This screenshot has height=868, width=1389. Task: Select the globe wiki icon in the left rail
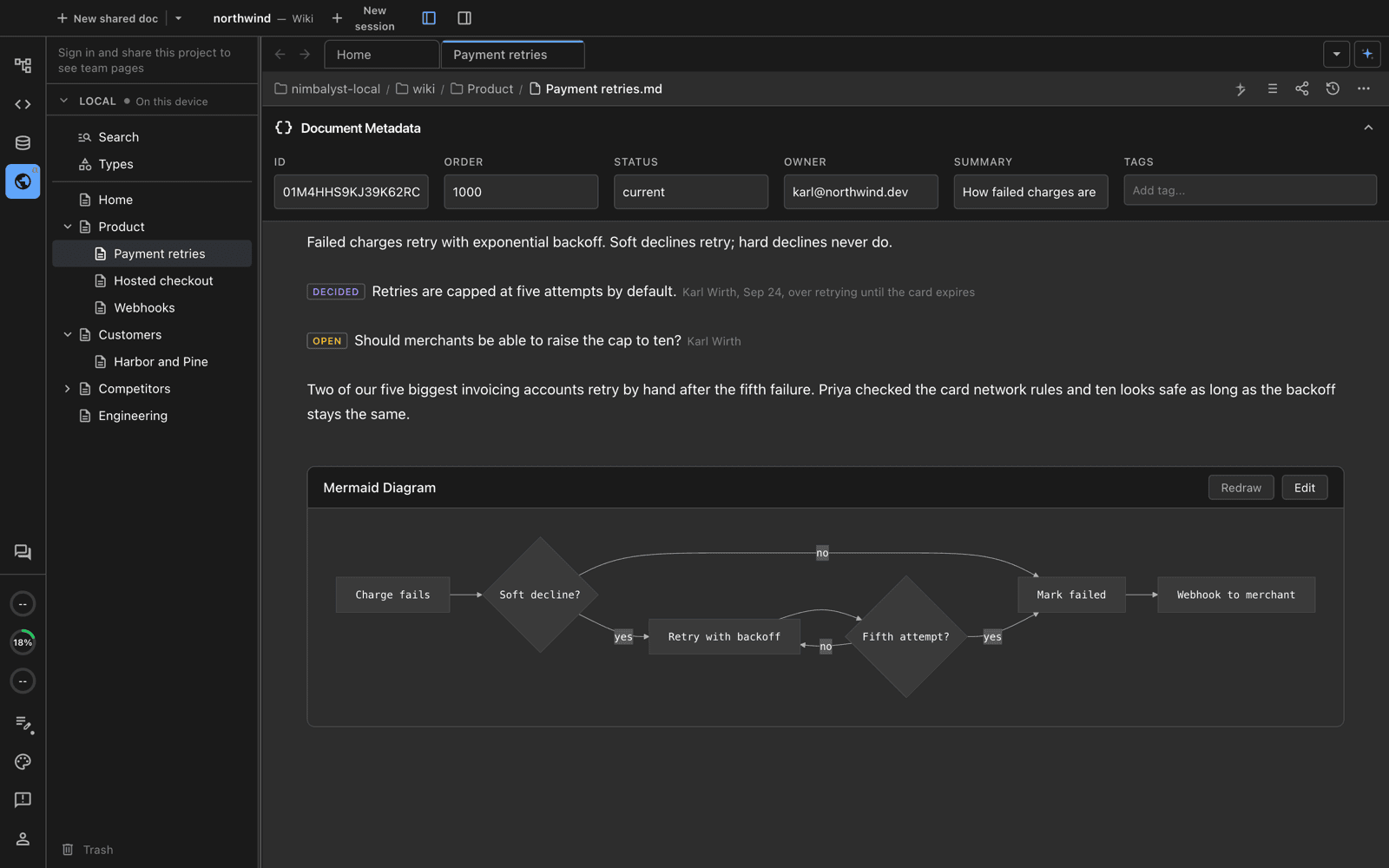23,181
